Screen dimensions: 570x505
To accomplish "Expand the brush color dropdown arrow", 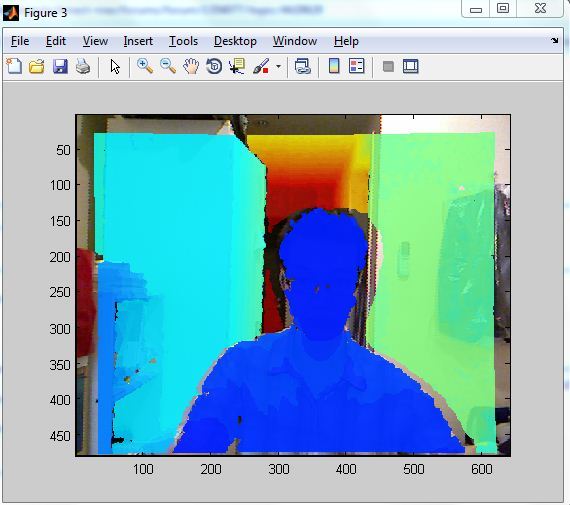I will click(278, 67).
